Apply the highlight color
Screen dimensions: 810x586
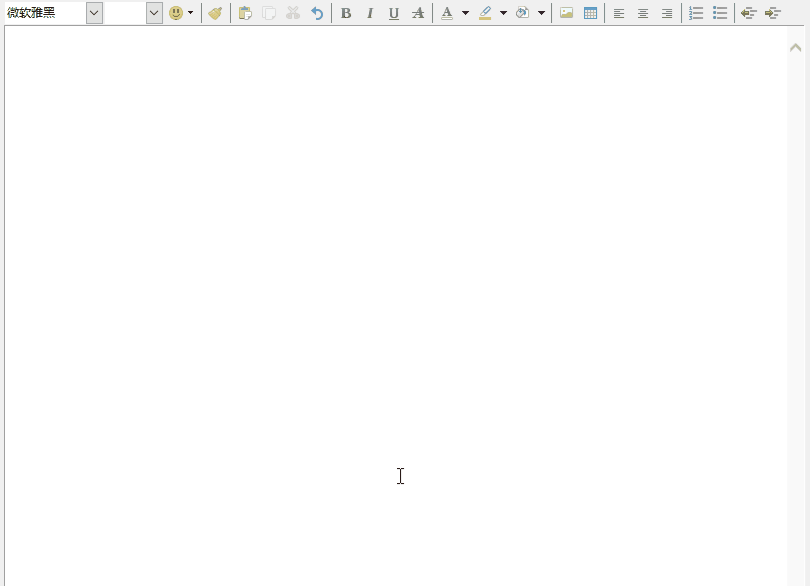click(485, 13)
